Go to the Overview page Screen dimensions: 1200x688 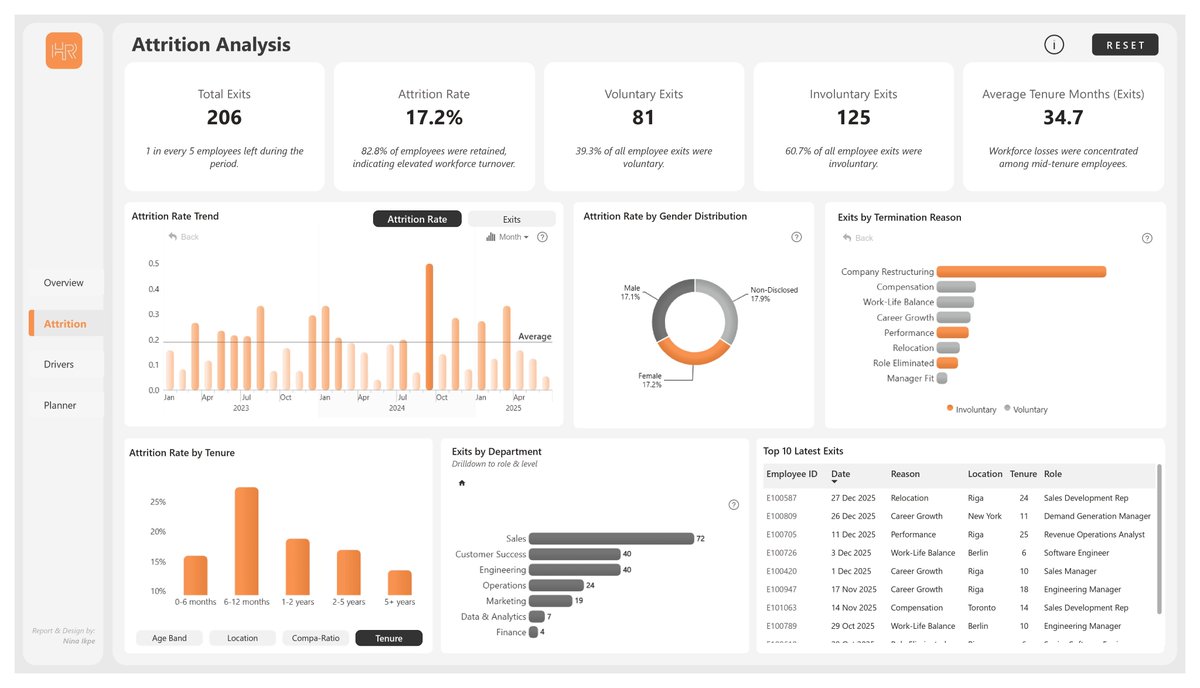click(x=64, y=283)
